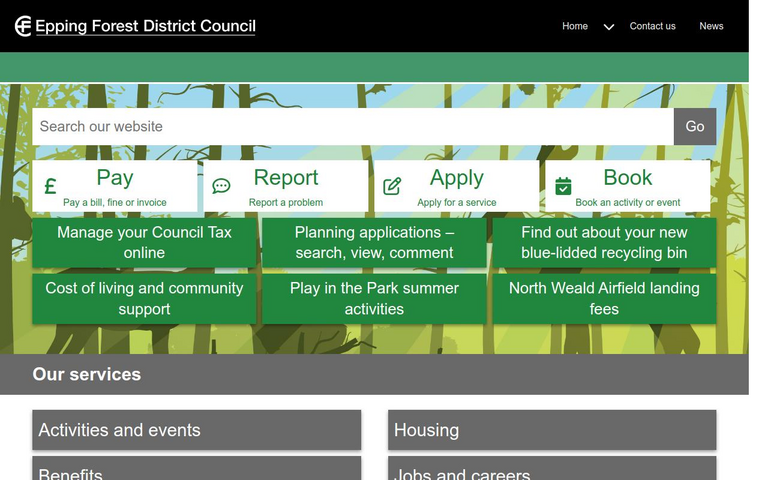Open Cost of living and community support
The height and width of the screenshot is (480, 768).
[x=144, y=299]
